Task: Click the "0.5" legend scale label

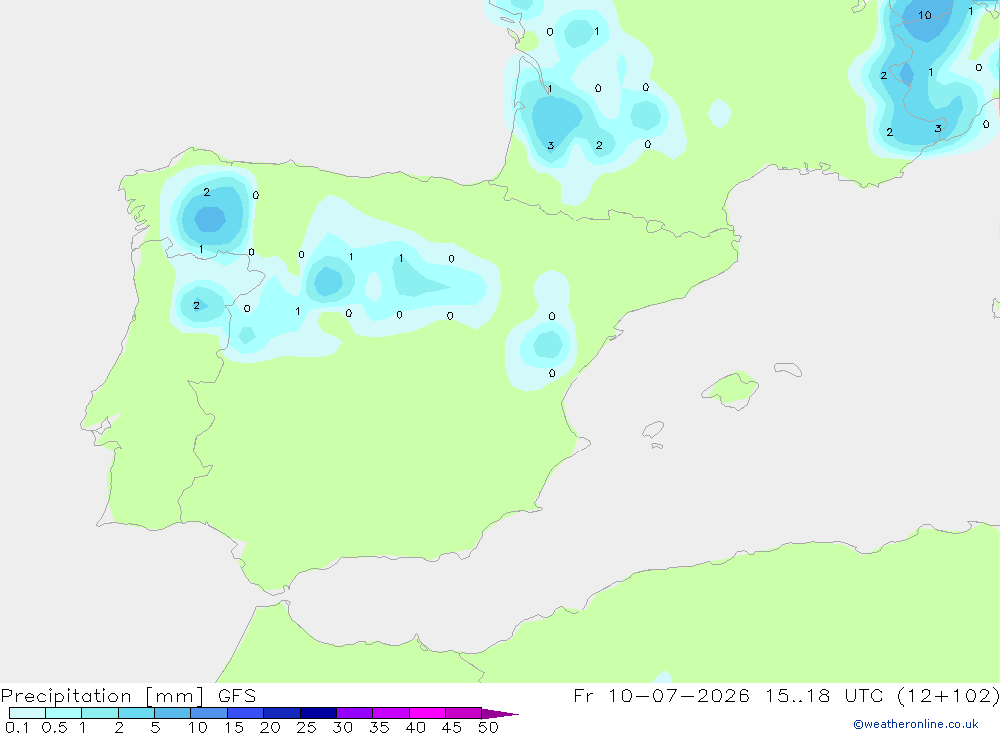Action: coord(54,727)
